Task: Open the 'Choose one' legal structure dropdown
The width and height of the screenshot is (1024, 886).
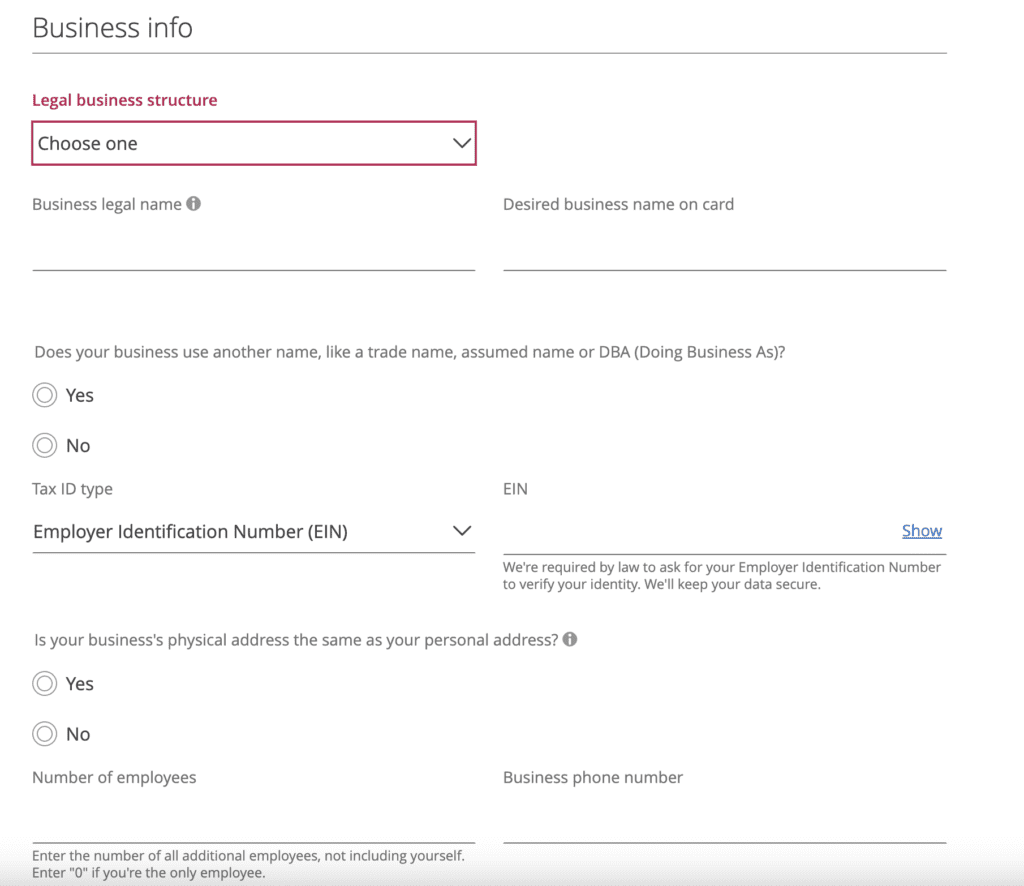Action: click(254, 143)
